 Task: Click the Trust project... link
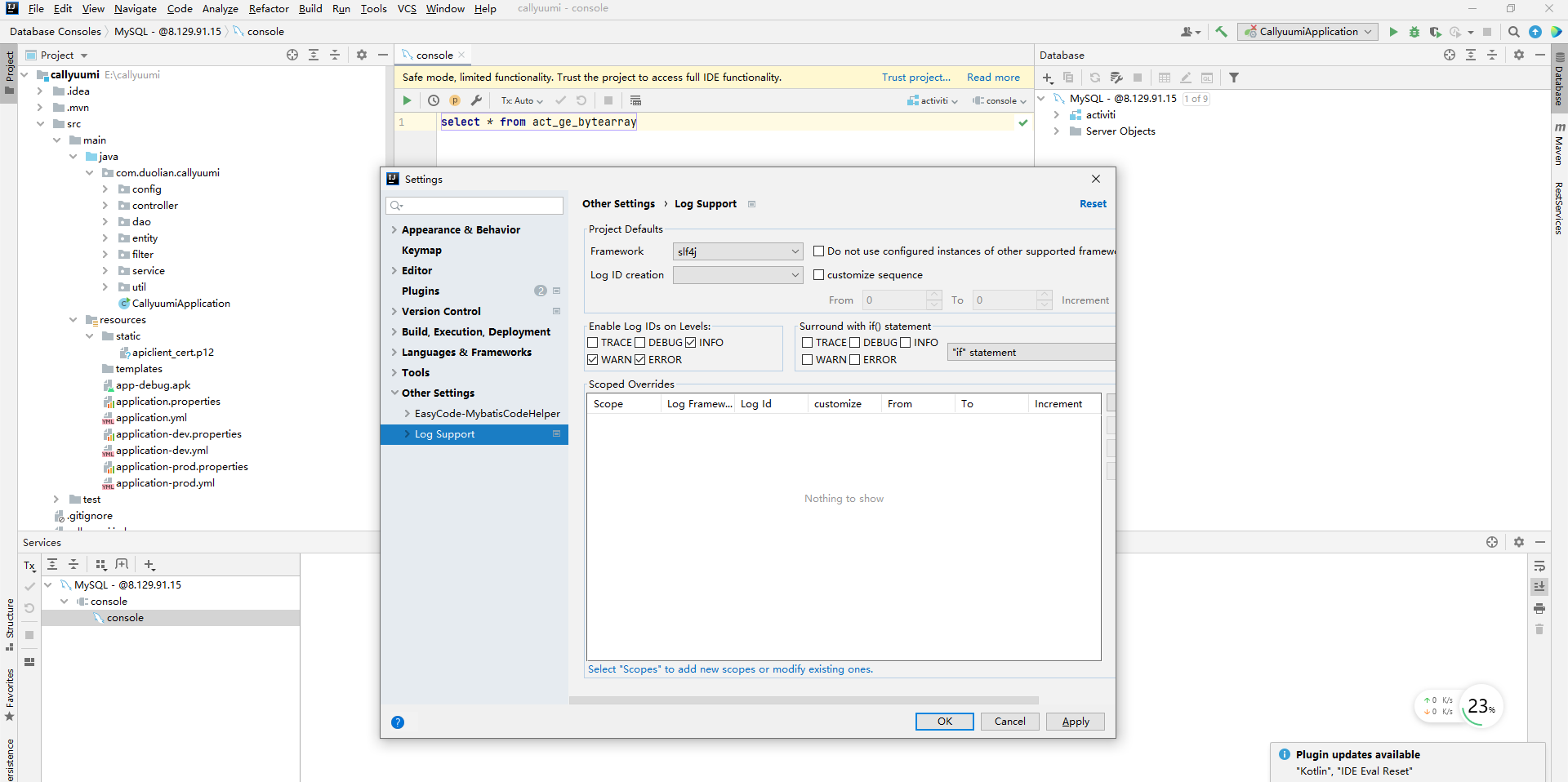coord(916,78)
